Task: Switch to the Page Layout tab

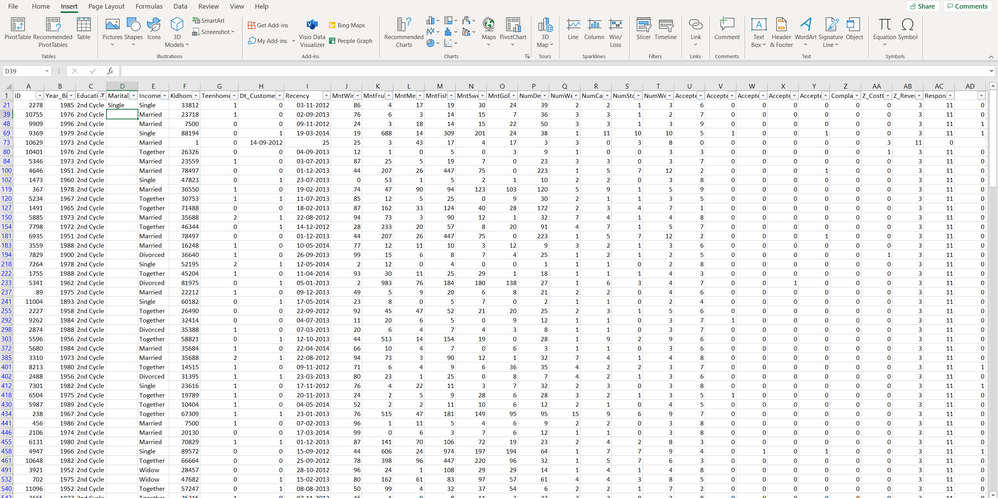Action: 106,6
